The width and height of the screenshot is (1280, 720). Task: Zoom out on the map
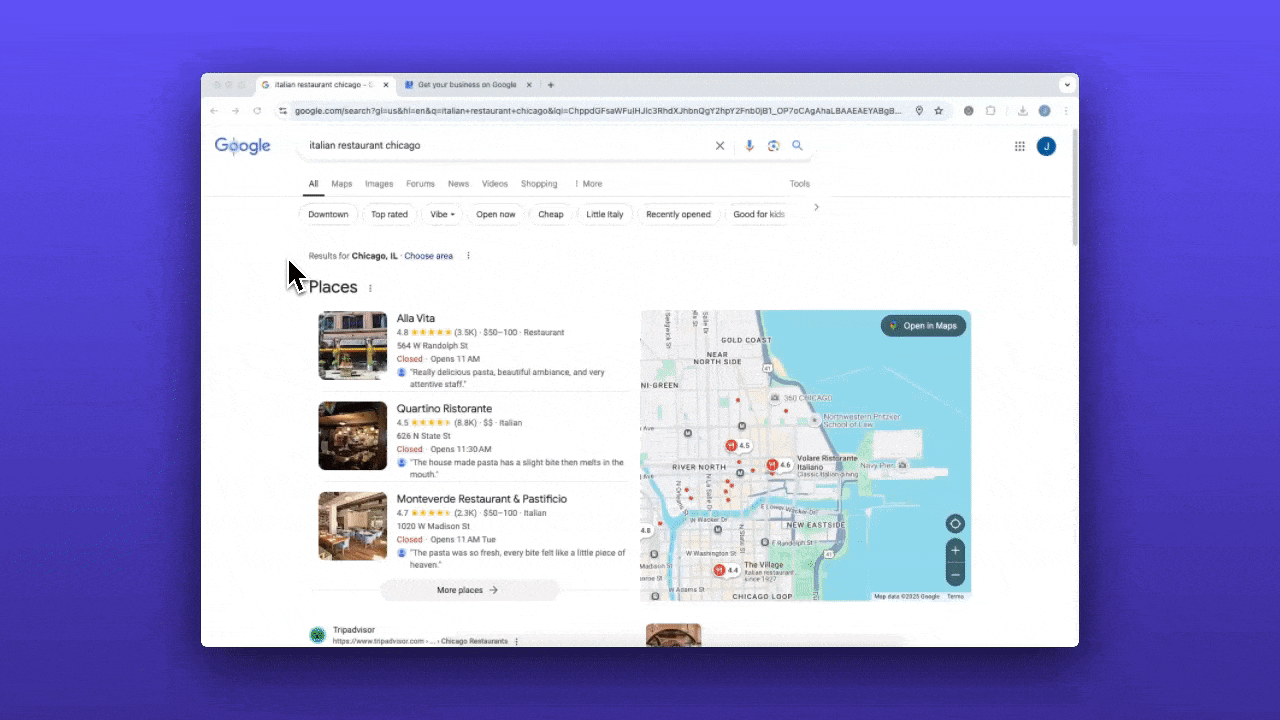pos(955,575)
